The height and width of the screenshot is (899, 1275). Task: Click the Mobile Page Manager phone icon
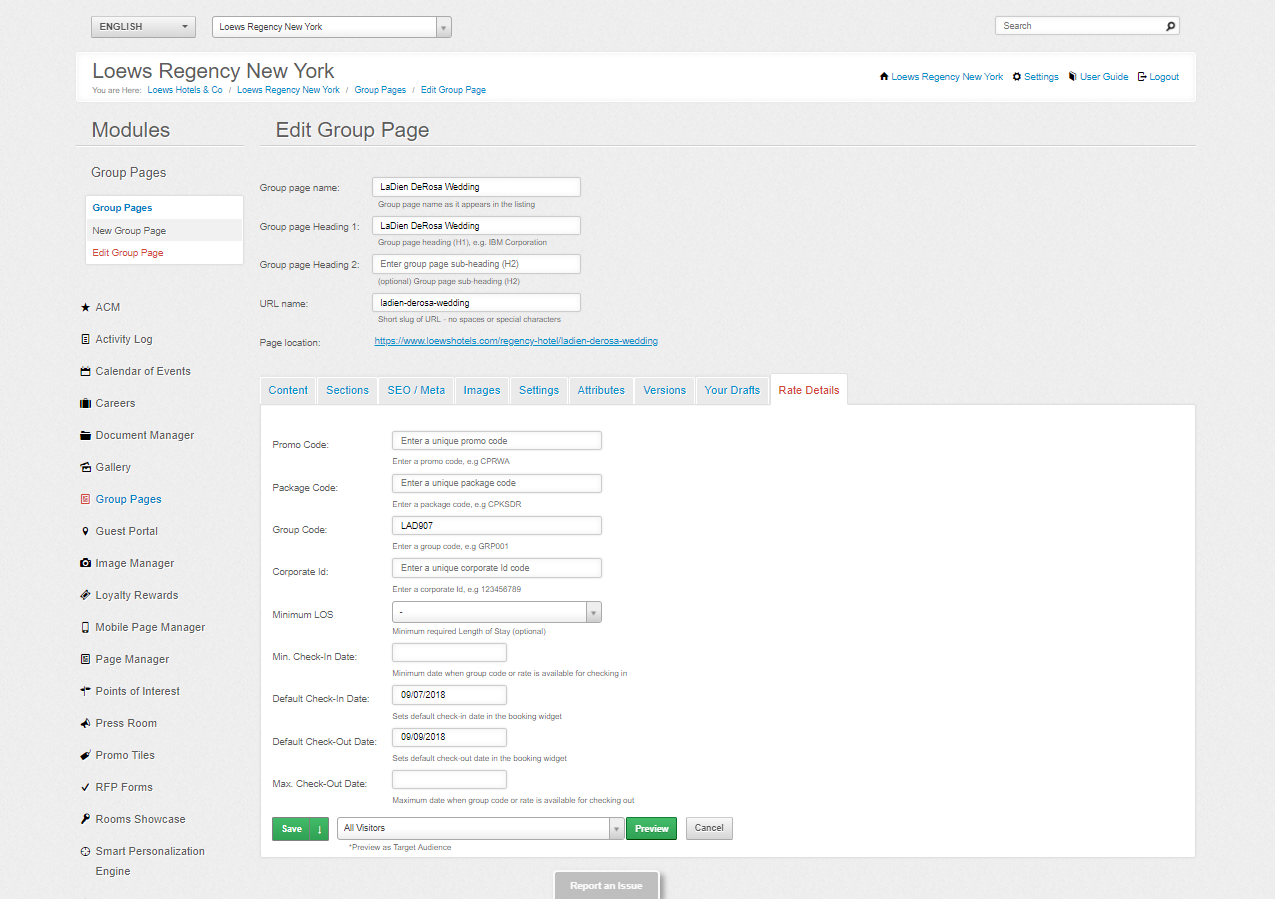coord(85,628)
